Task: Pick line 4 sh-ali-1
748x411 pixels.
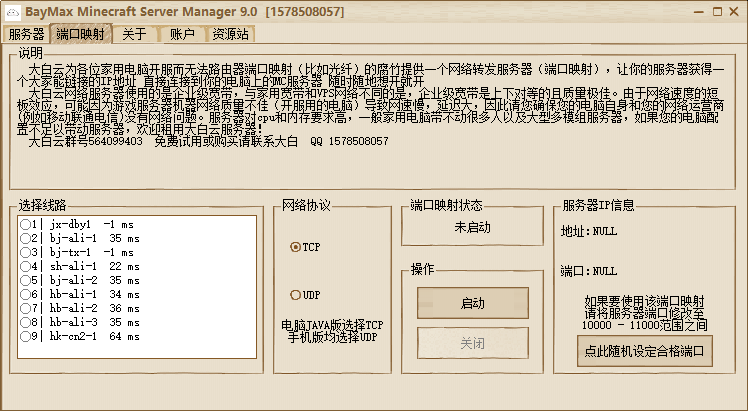Action: 25,266
